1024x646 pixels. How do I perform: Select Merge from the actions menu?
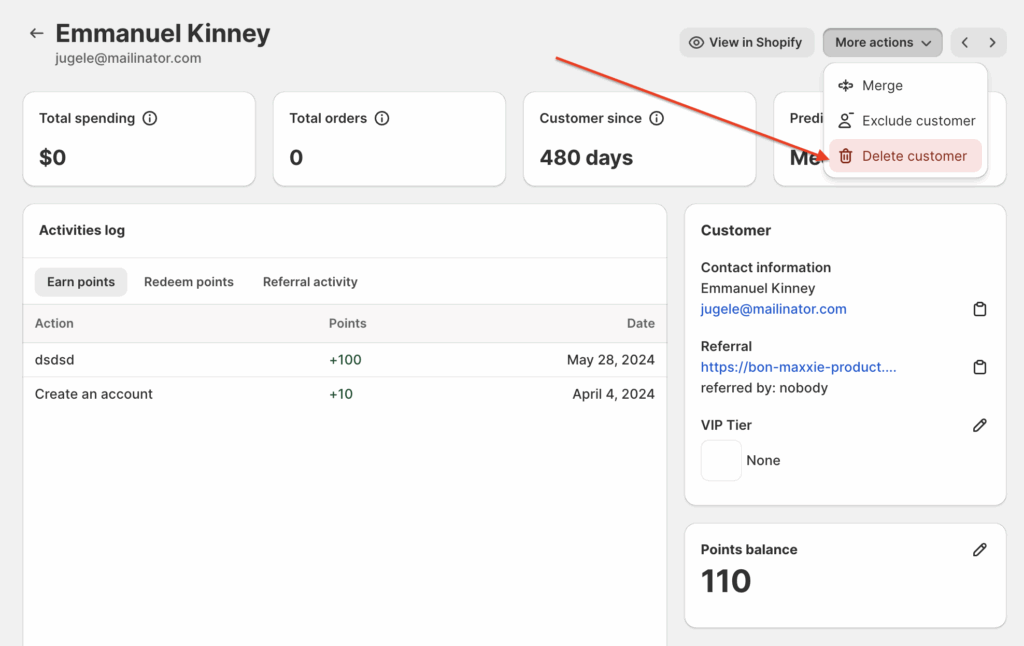(882, 86)
